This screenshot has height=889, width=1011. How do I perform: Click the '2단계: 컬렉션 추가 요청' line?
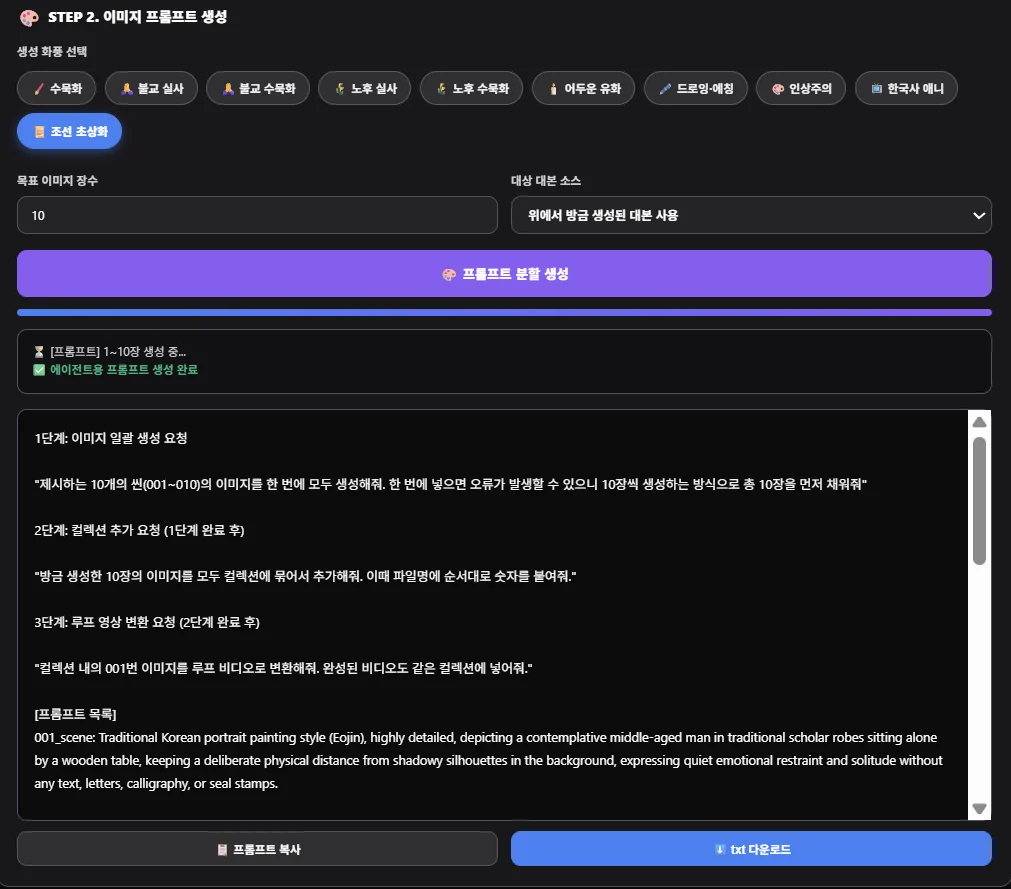pyautogui.click(x=139, y=530)
